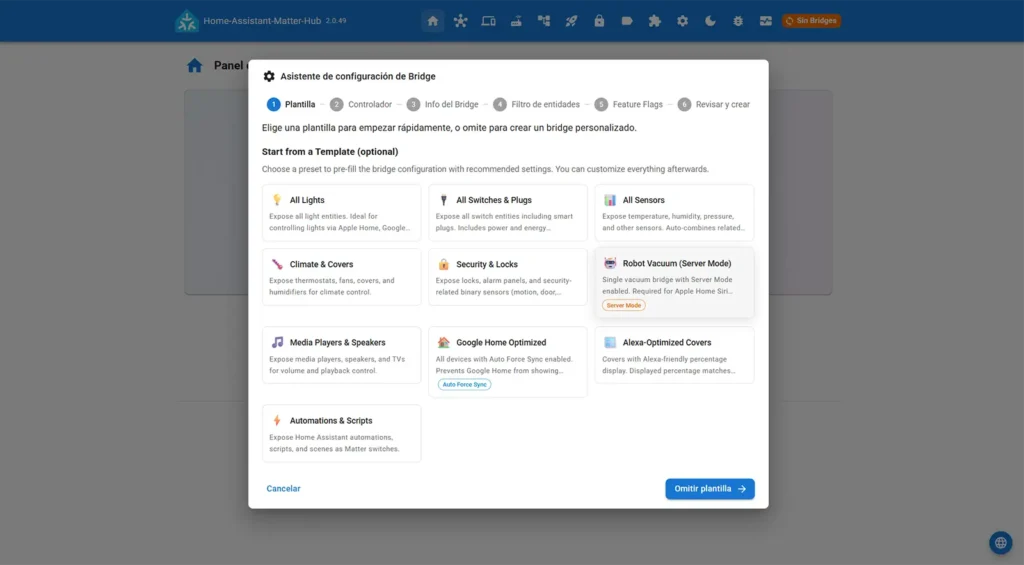Open the Home dashboard icon in top bar
This screenshot has width=1024, height=565.
[432, 21]
